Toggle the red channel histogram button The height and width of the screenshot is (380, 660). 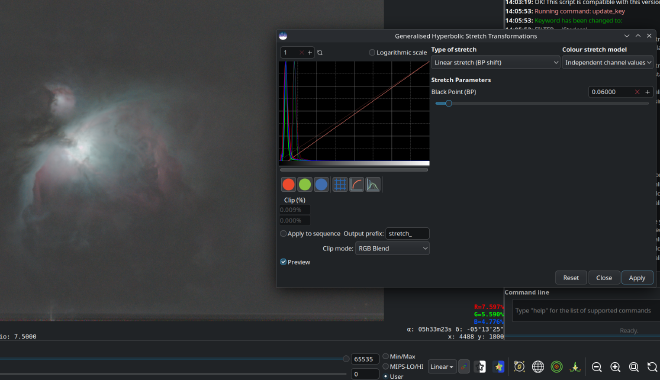pos(288,184)
